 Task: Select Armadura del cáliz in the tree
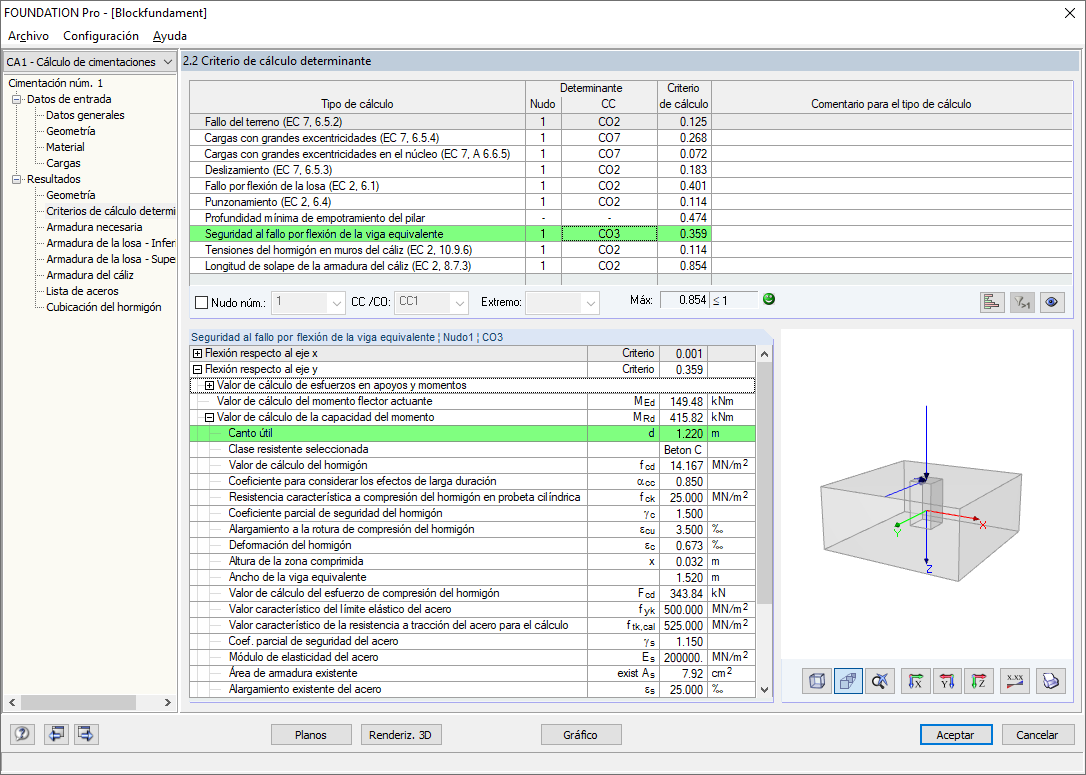[90, 275]
